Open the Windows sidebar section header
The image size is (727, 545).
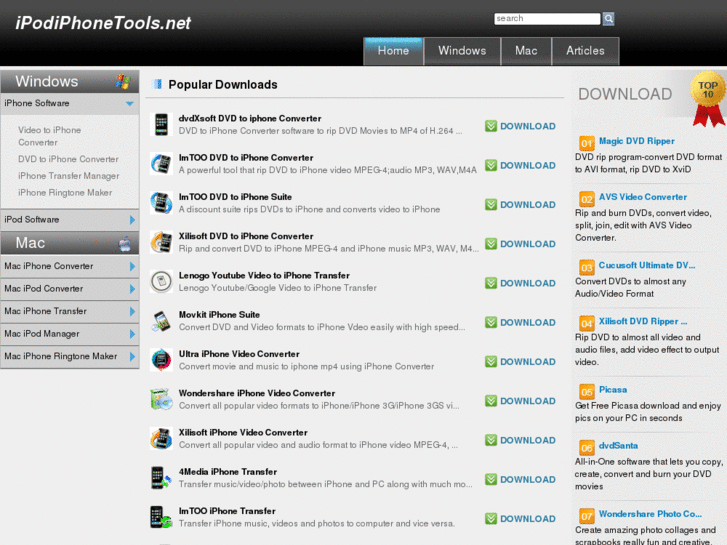tap(70, 82)
